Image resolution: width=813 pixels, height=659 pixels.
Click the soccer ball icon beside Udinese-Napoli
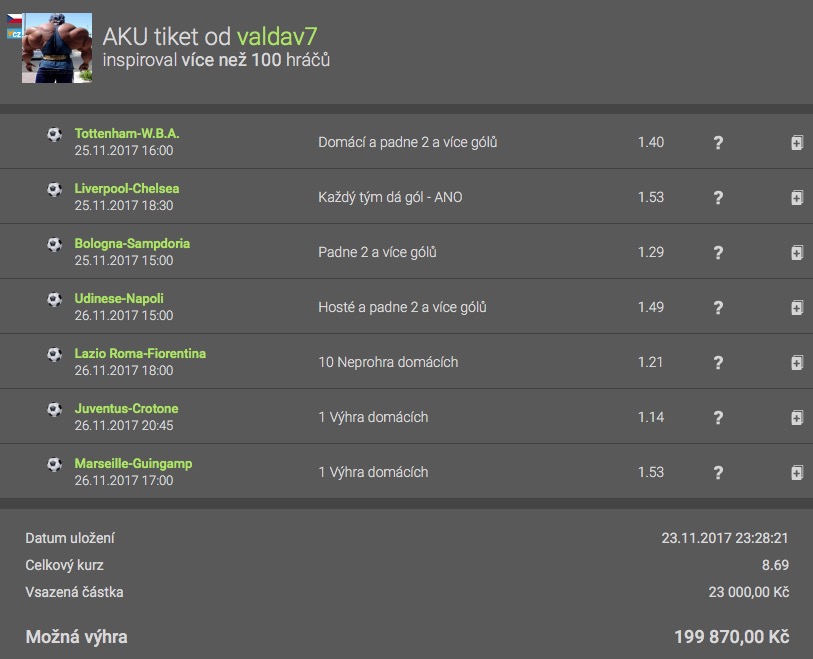(x=54, y=299)
